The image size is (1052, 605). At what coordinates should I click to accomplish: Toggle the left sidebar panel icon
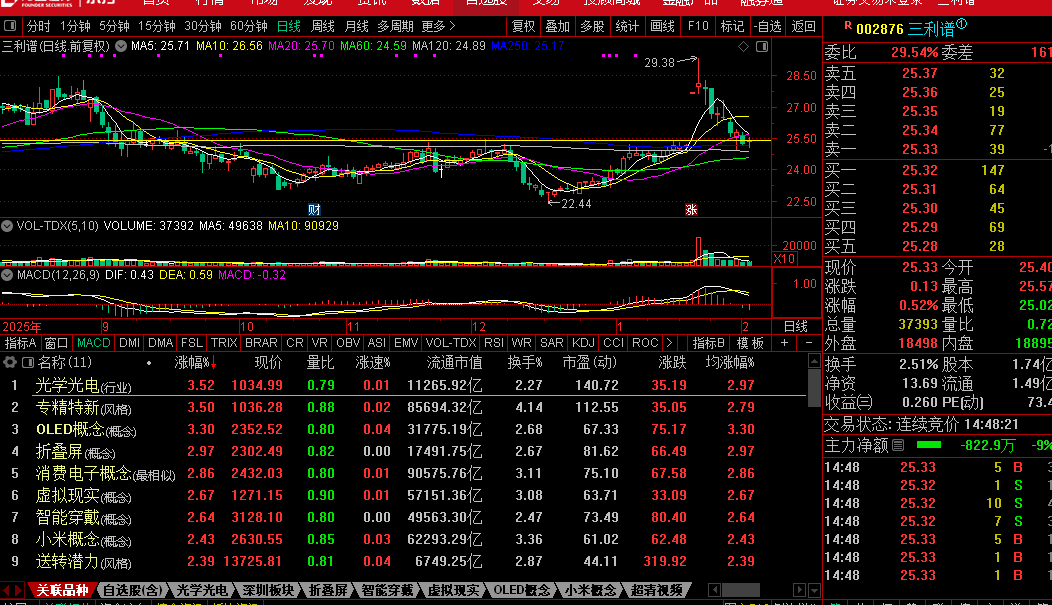tap(10, 26)
